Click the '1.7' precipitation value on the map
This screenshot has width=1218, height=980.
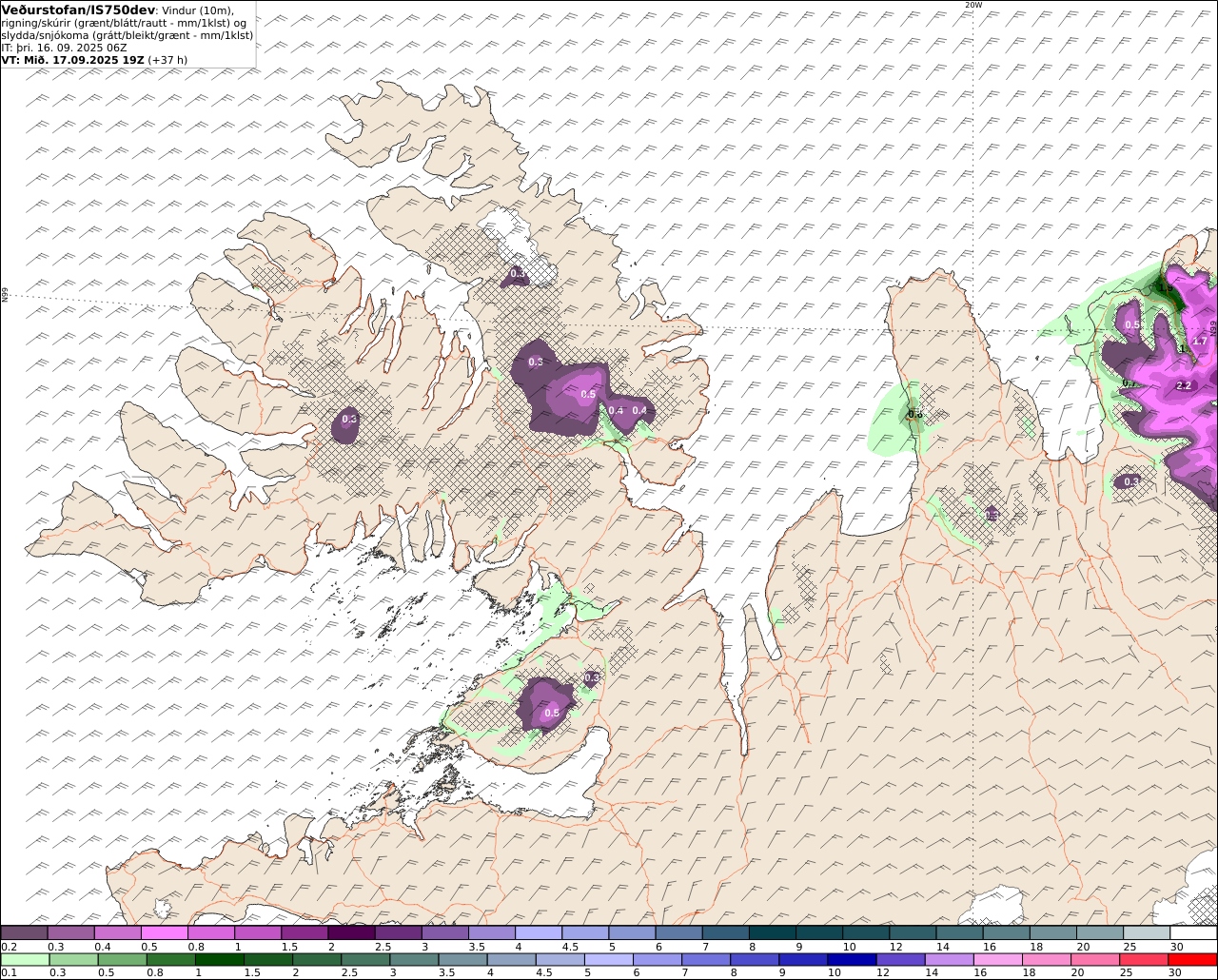(1199, 341)
